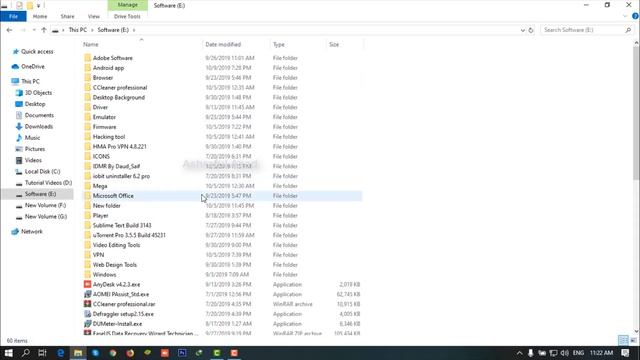This screenshot has height=360, width=640.
Task: Switch to Details view layout
Action: click(x=623, y=340)
